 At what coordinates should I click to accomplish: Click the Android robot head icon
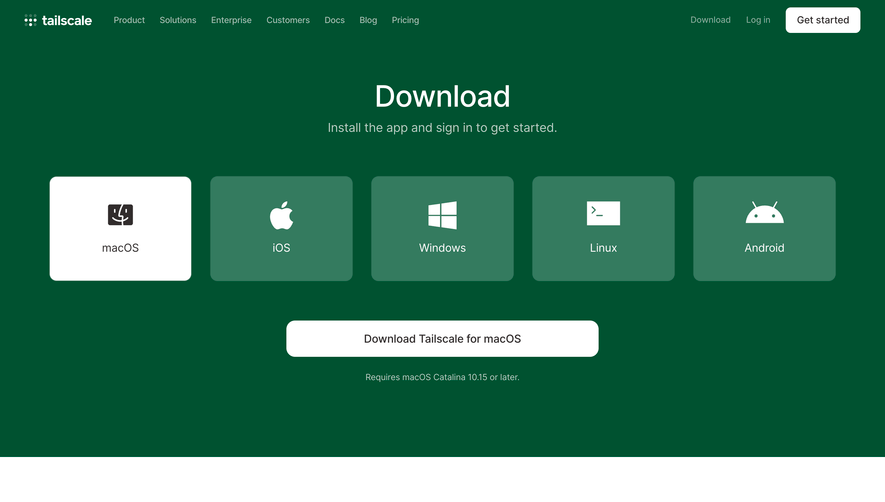pyautogui.click(x=764, y=212)
